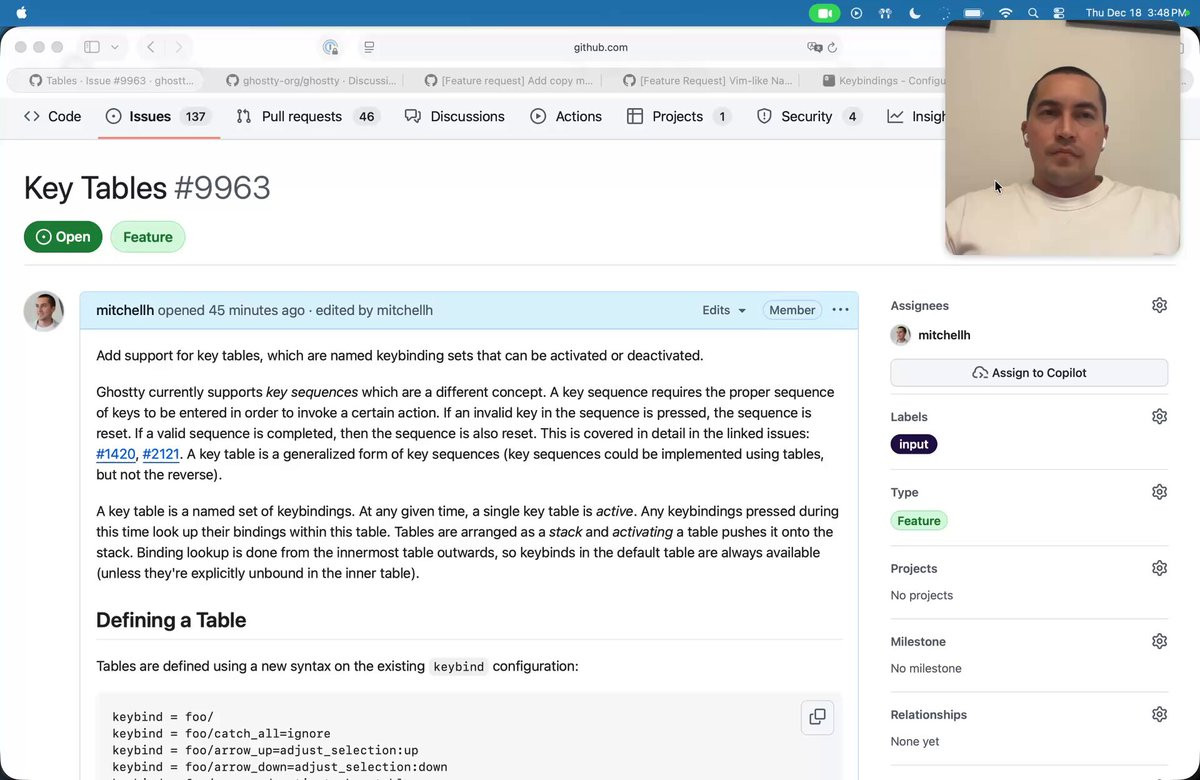Click the input label

coord(914,444)
